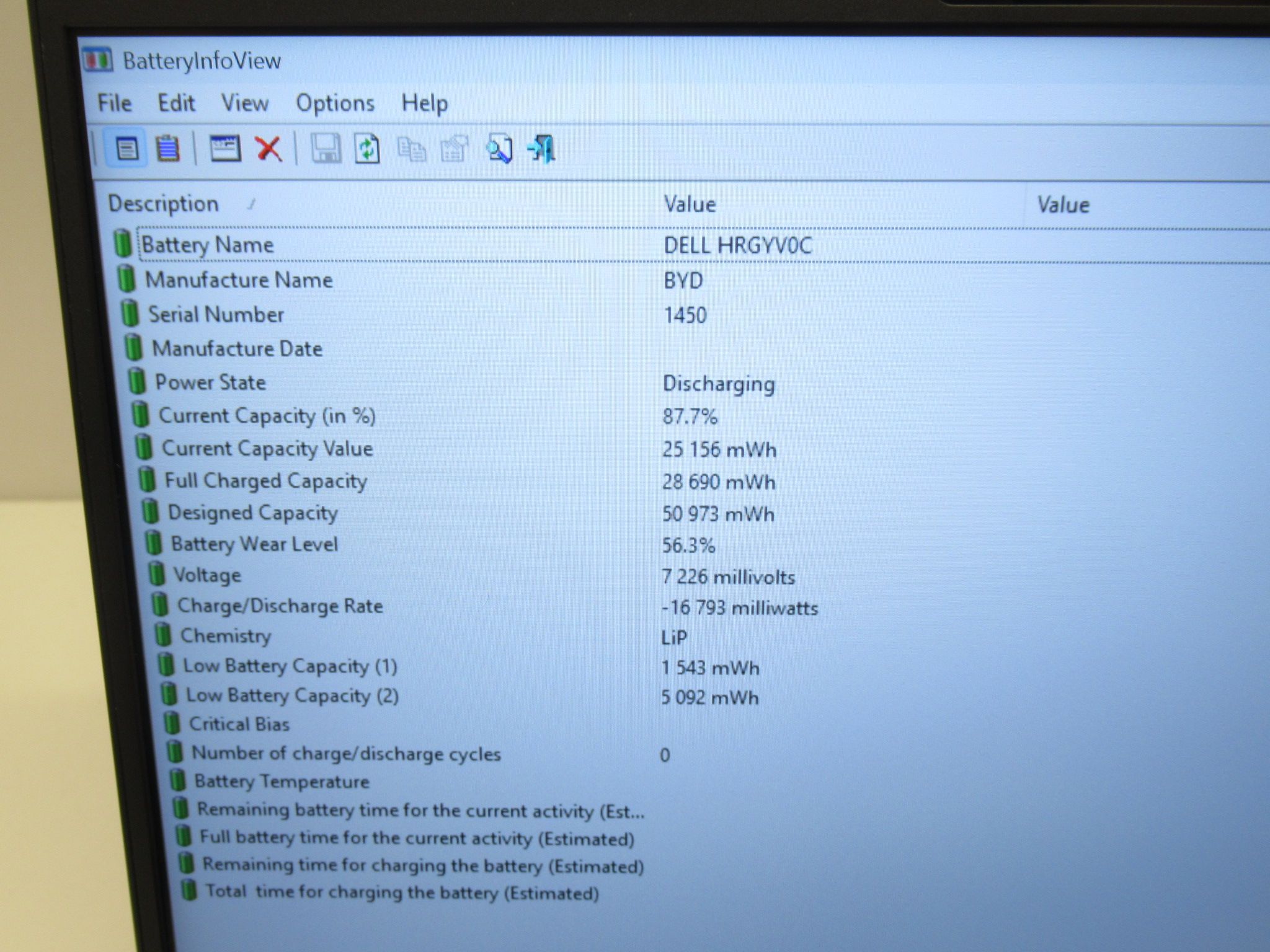The image size is (1270, 952).
Task: Click the battery icon beside Voltage
Action: point(156,574)
